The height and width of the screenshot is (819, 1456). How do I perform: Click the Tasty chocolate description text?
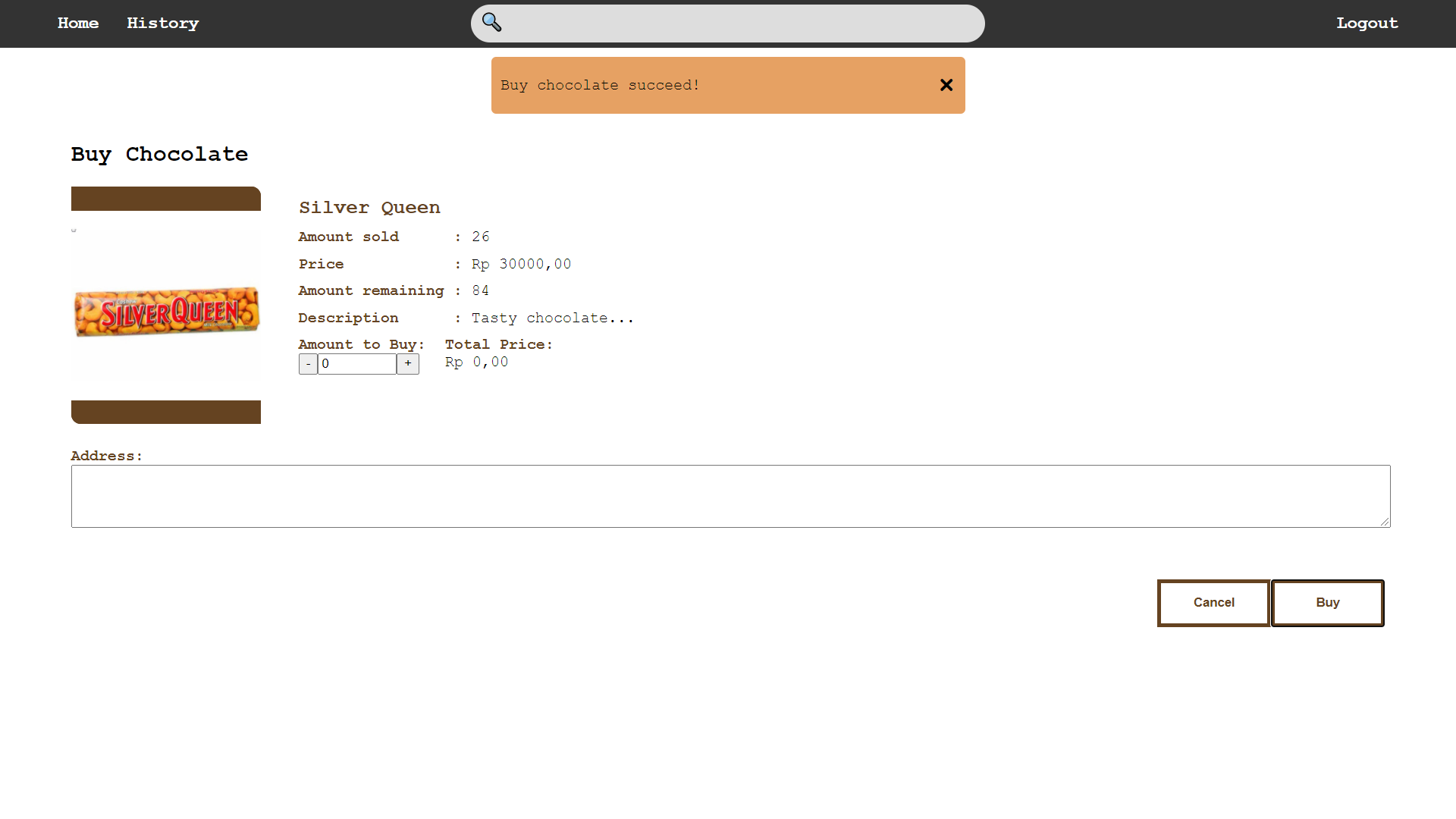pos(552,318)
